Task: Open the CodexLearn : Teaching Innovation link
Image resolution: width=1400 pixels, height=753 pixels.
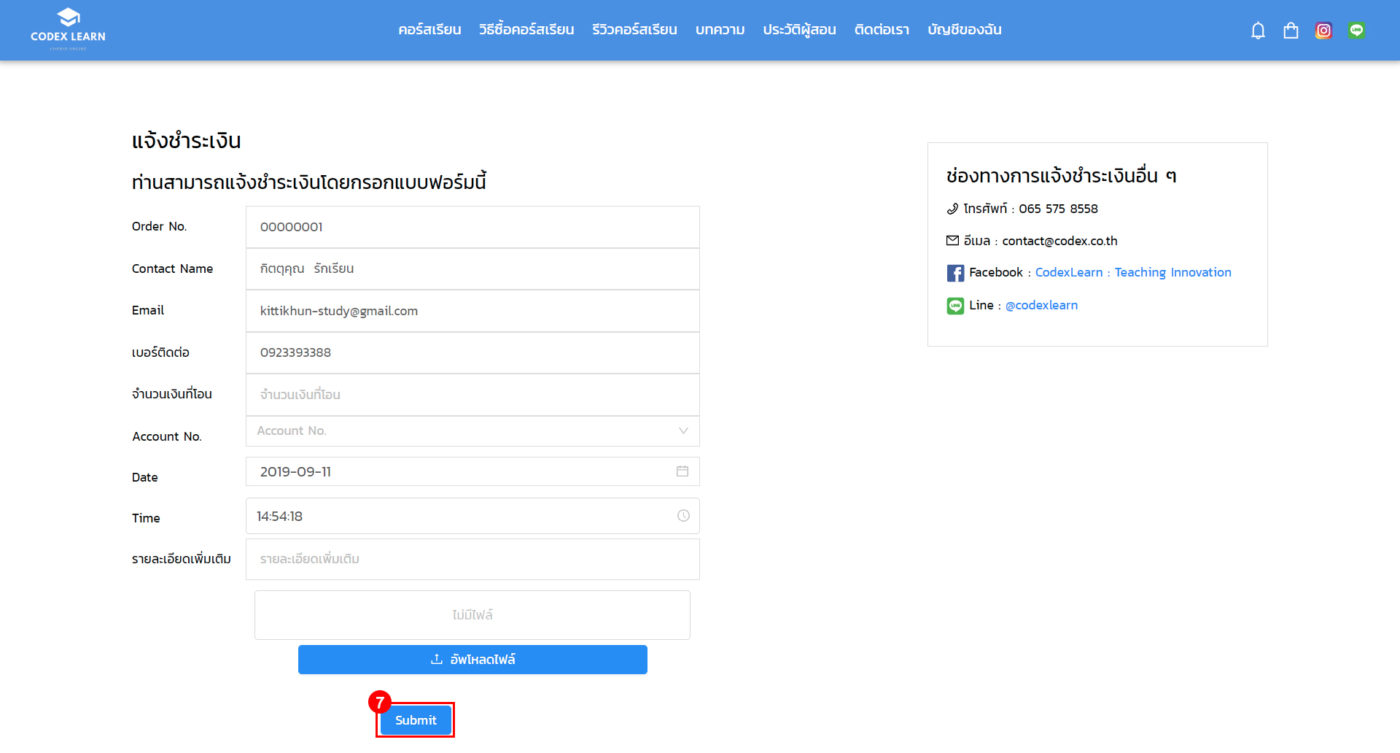Action: [x=1133, y=273]
